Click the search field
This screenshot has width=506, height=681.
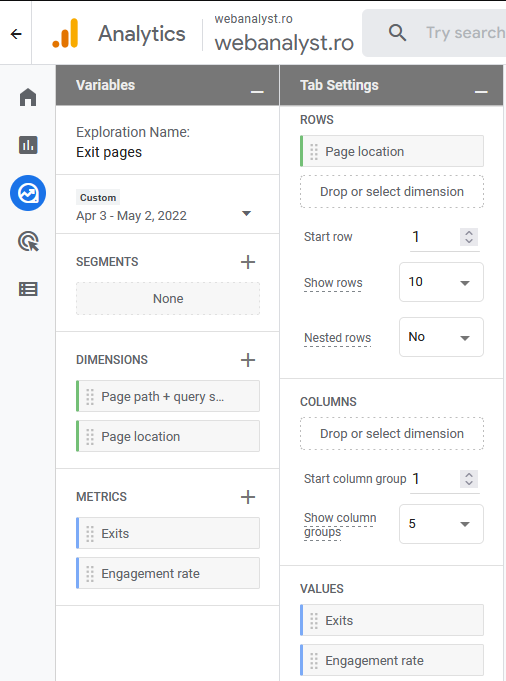point(434,33)
